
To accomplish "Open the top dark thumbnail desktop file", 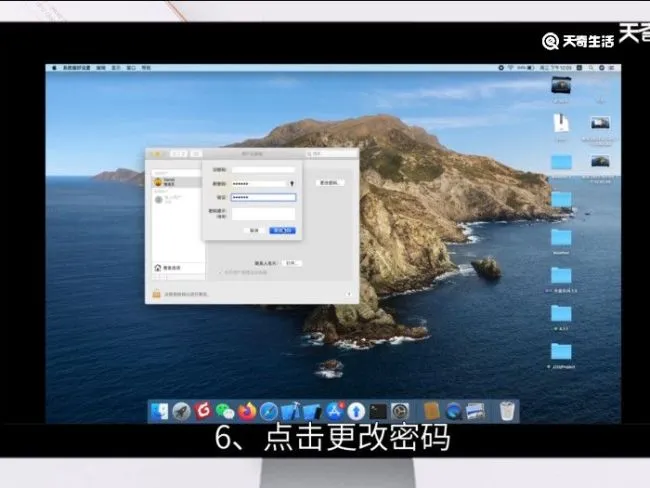I will 561,85.
